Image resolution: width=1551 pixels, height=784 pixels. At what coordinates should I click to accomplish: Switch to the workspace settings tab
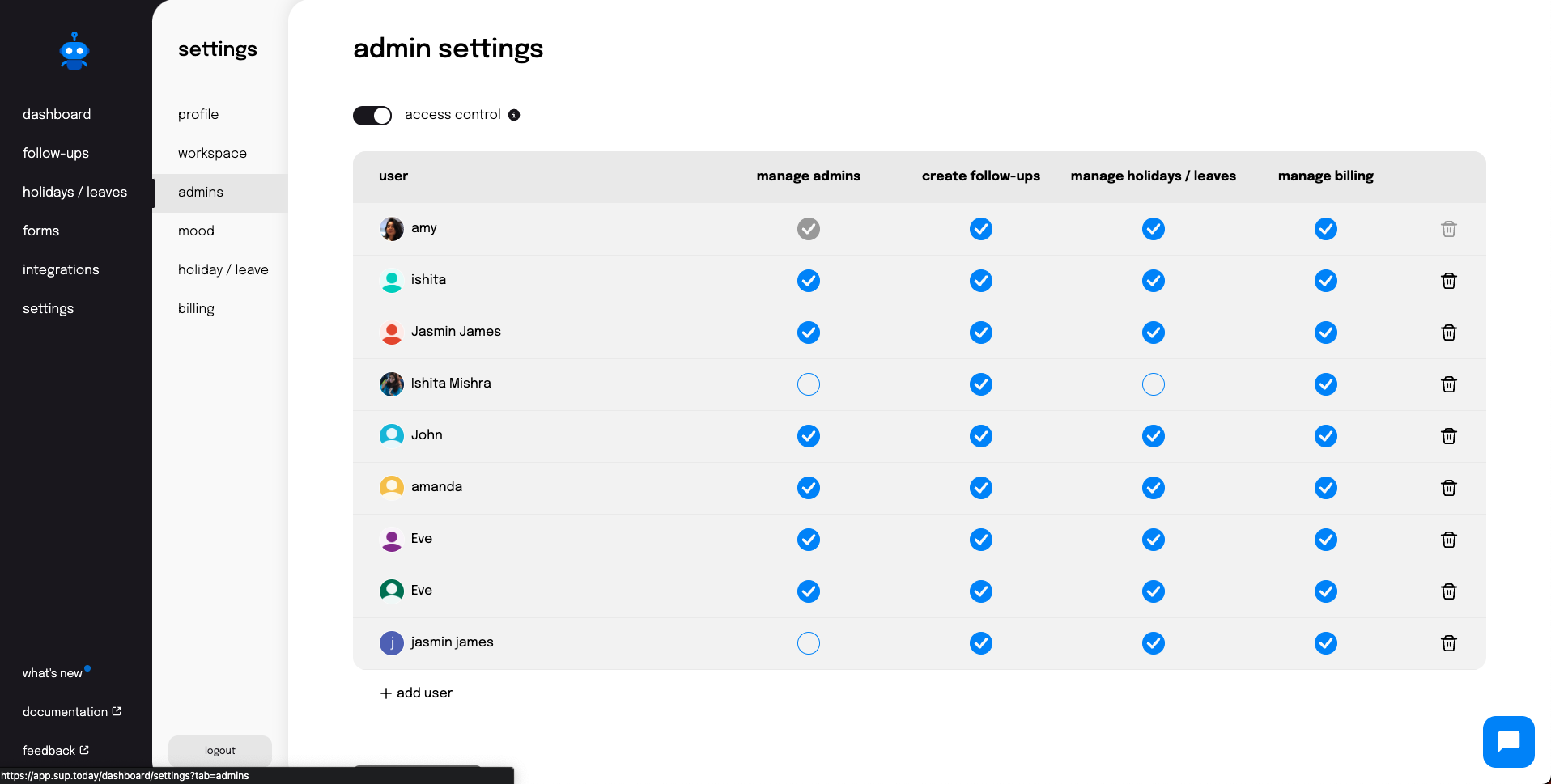(212, 153)
